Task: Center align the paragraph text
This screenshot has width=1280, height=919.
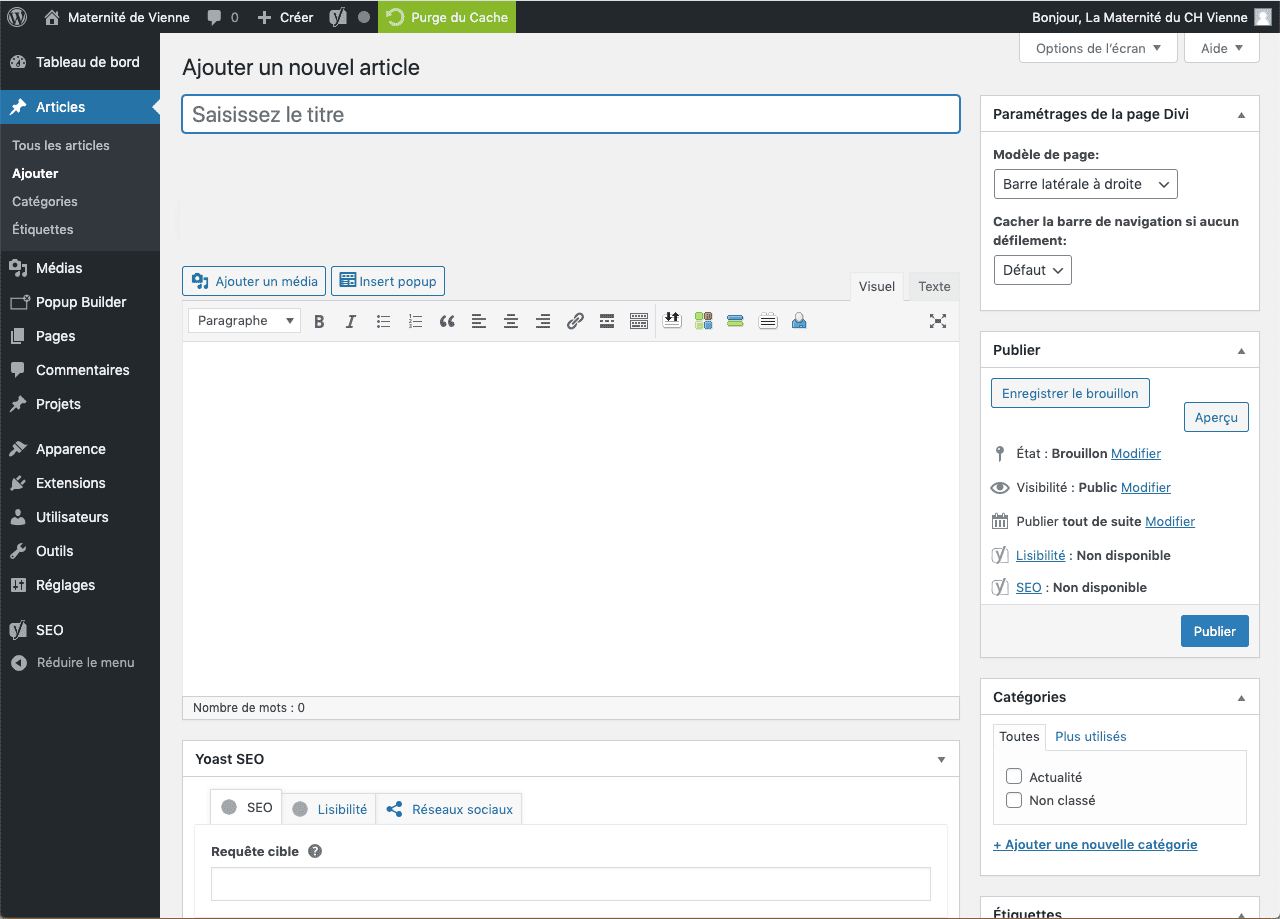Action: 511,321
